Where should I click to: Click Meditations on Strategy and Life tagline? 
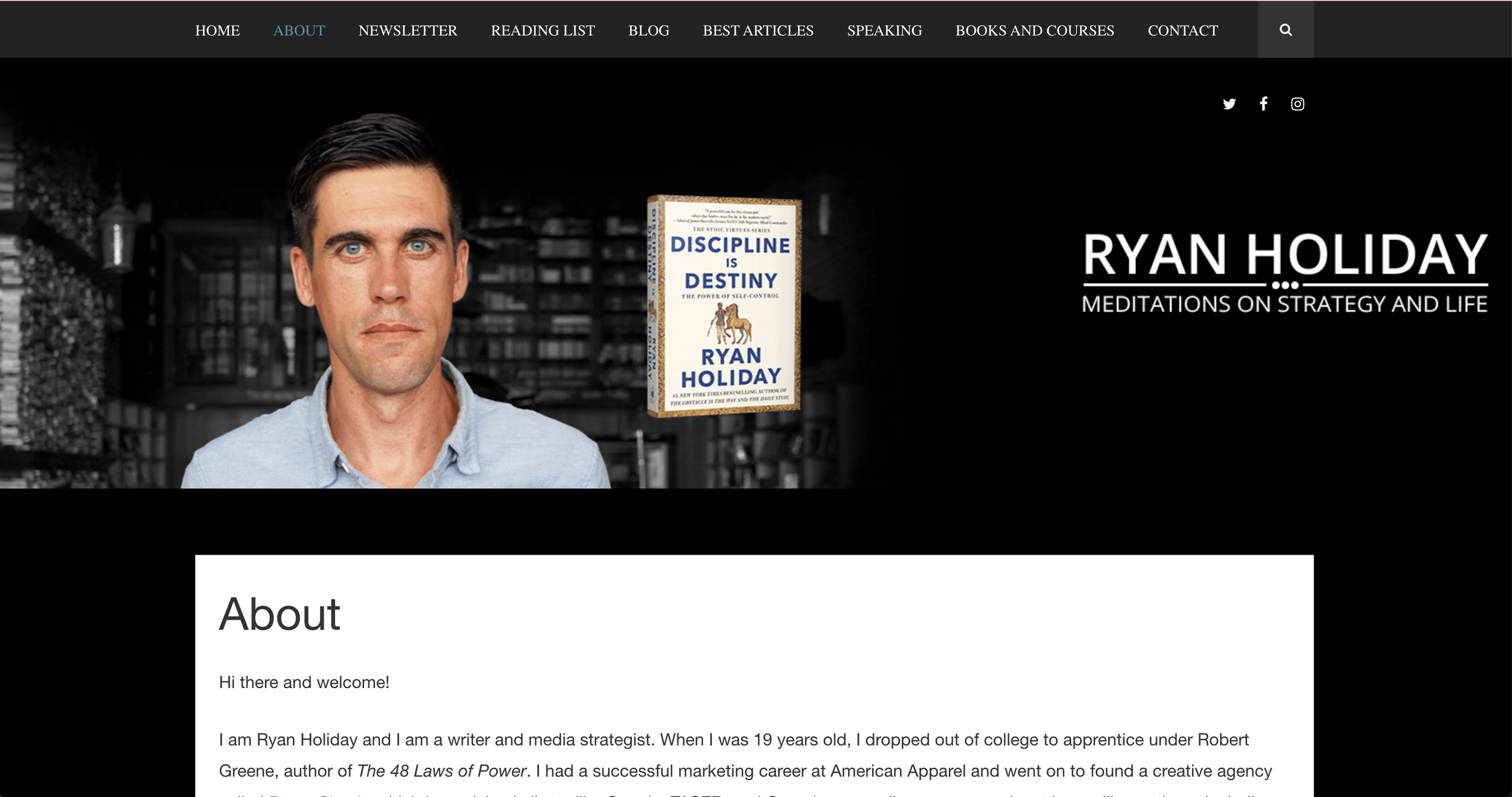point(1284,304)
